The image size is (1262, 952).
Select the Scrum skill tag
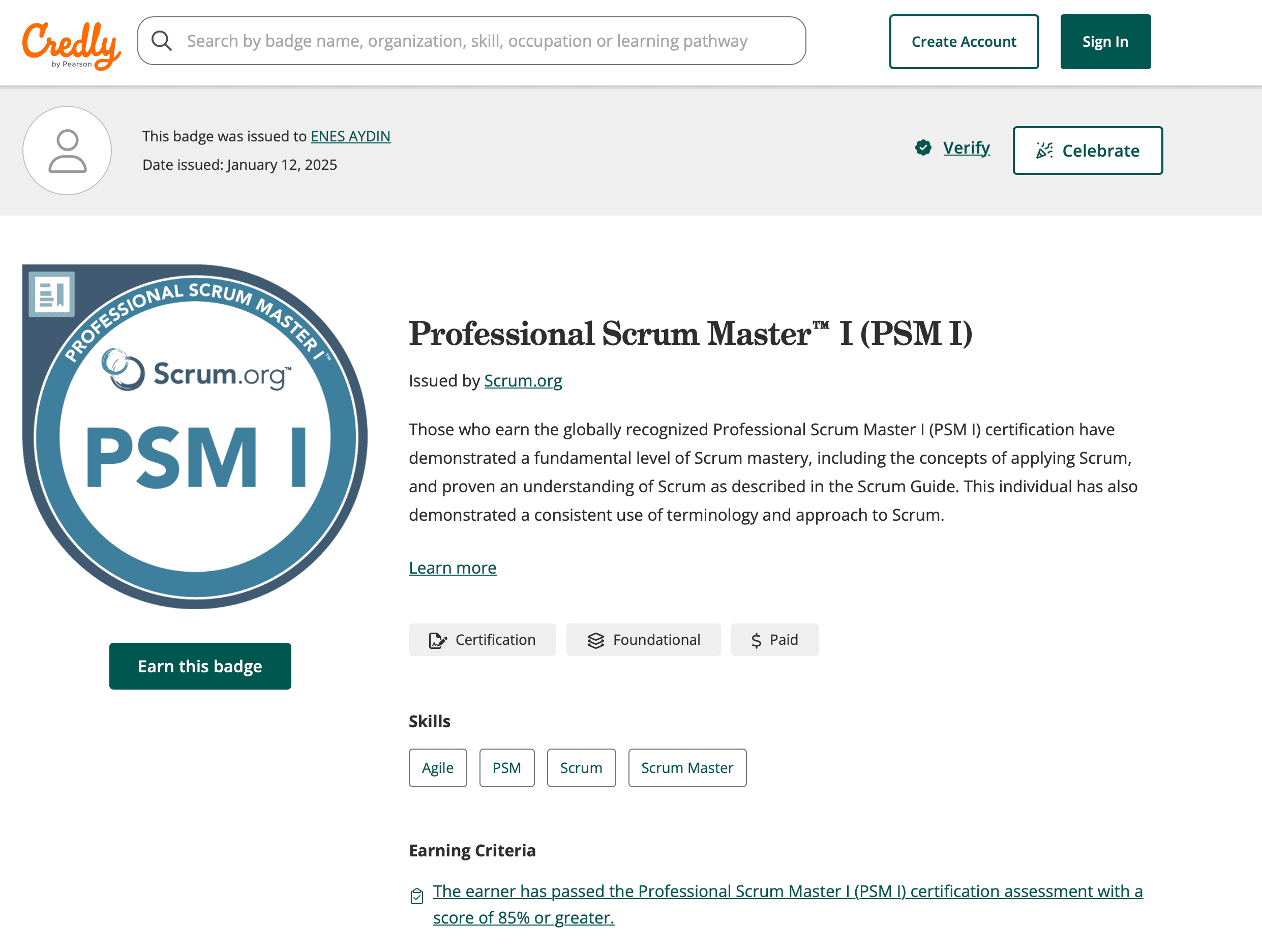point(581,767)
